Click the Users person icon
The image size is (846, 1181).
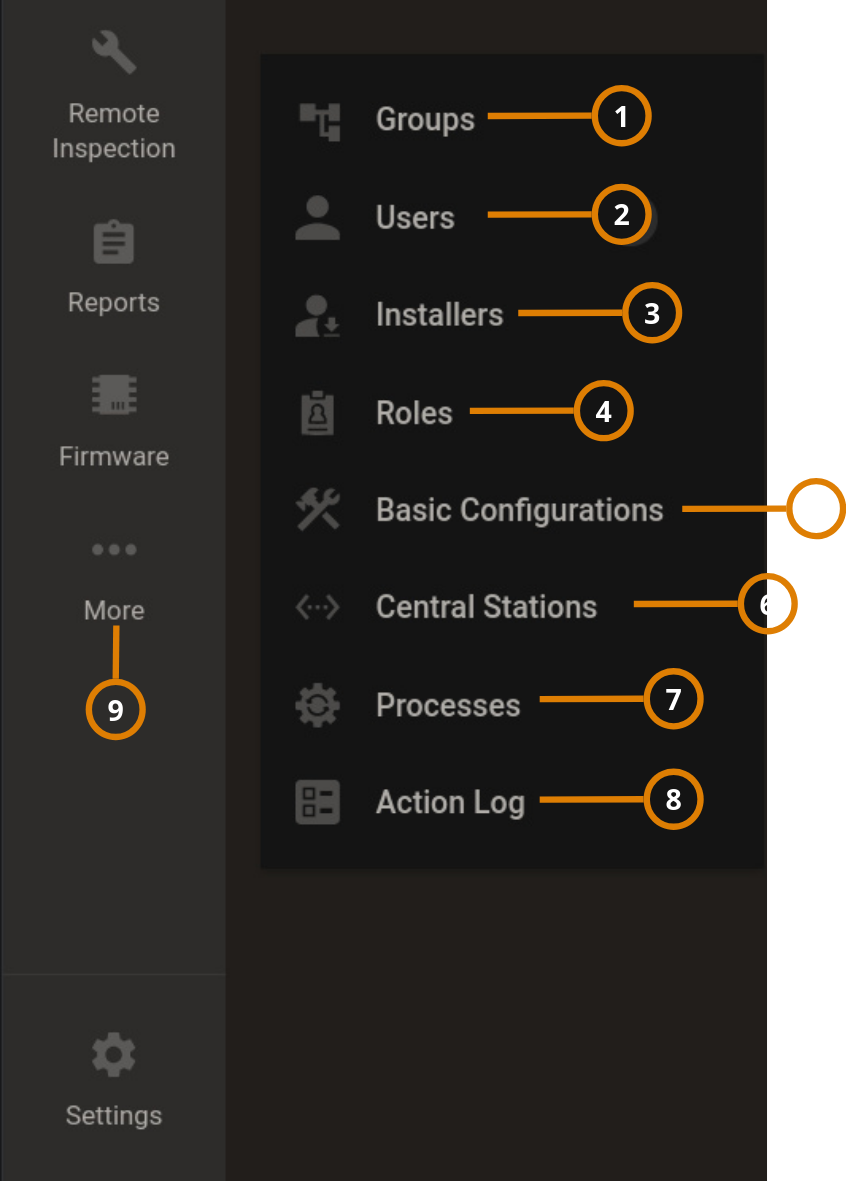point(316,214)
